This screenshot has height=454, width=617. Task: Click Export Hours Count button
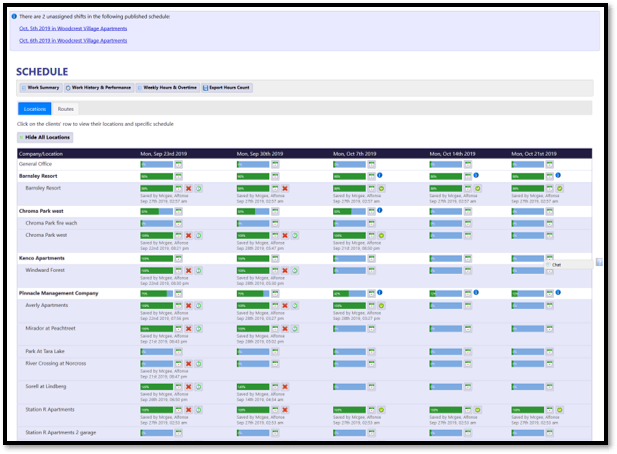[x=227, y=88]
